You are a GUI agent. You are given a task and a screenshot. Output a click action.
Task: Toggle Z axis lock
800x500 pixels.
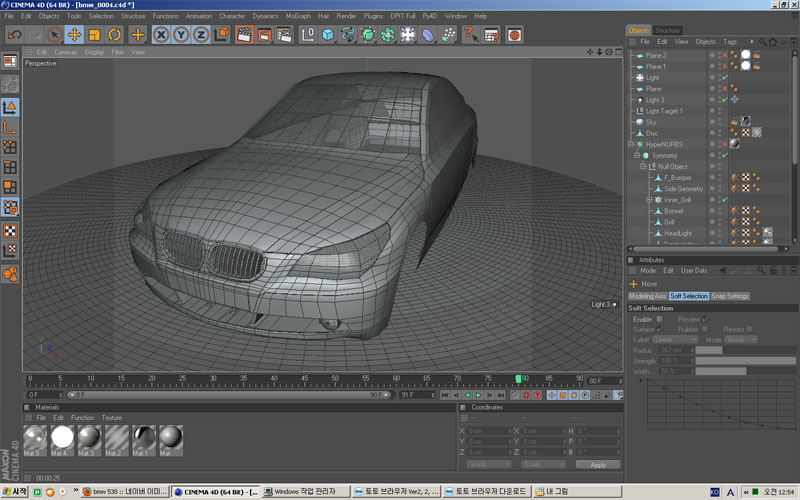pyautogui.click(x=201, y=35)
